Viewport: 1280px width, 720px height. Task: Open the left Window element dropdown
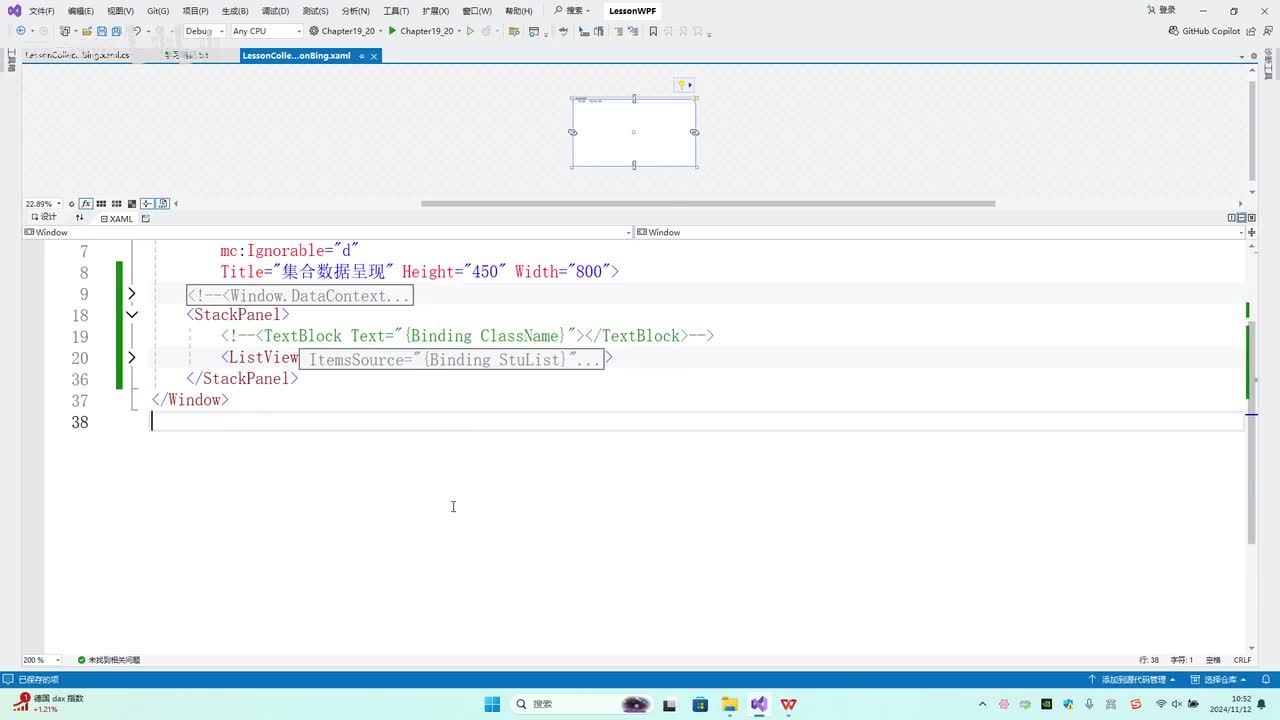point(327,232)
